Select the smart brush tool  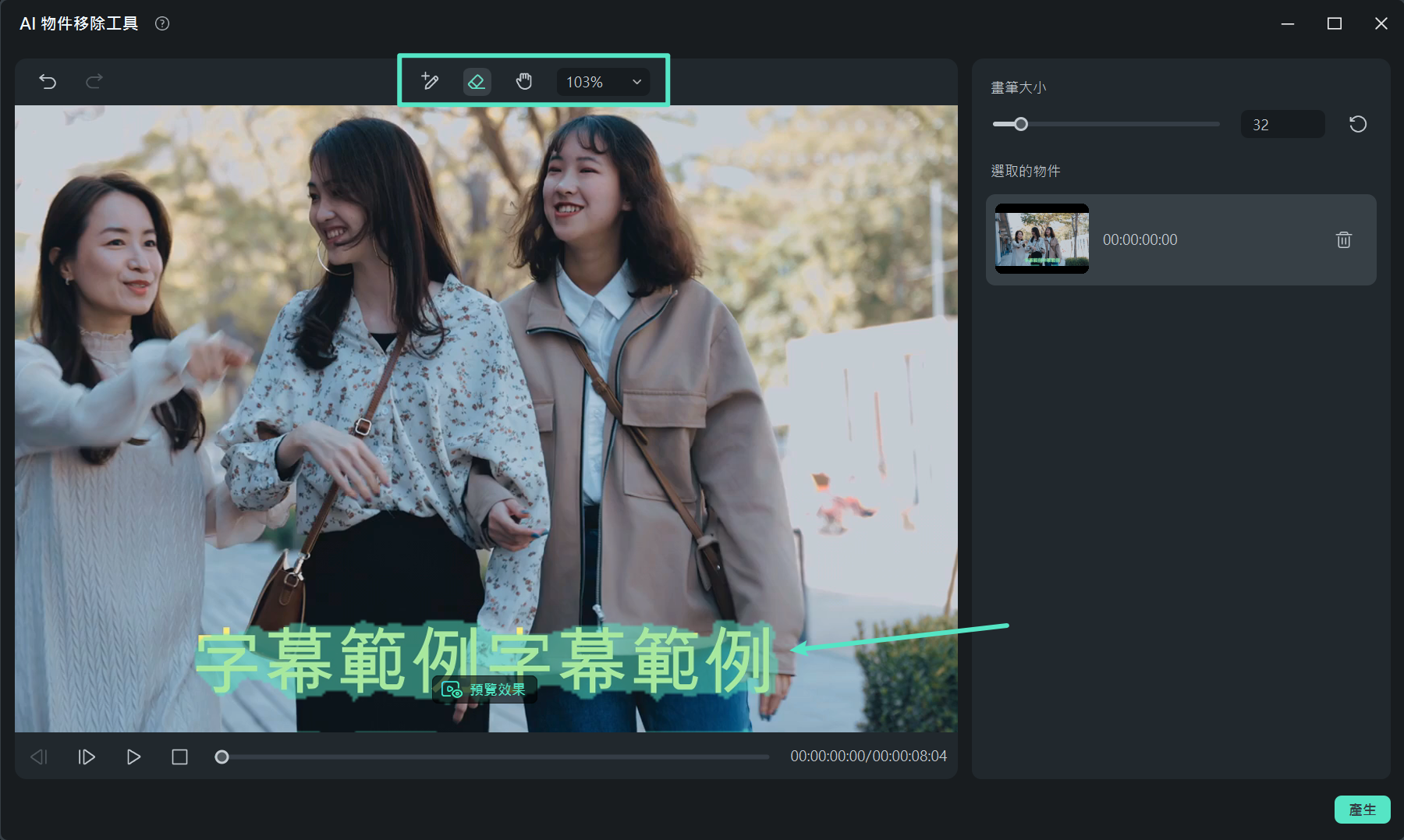pyautogui.click(x=430, y=81)
